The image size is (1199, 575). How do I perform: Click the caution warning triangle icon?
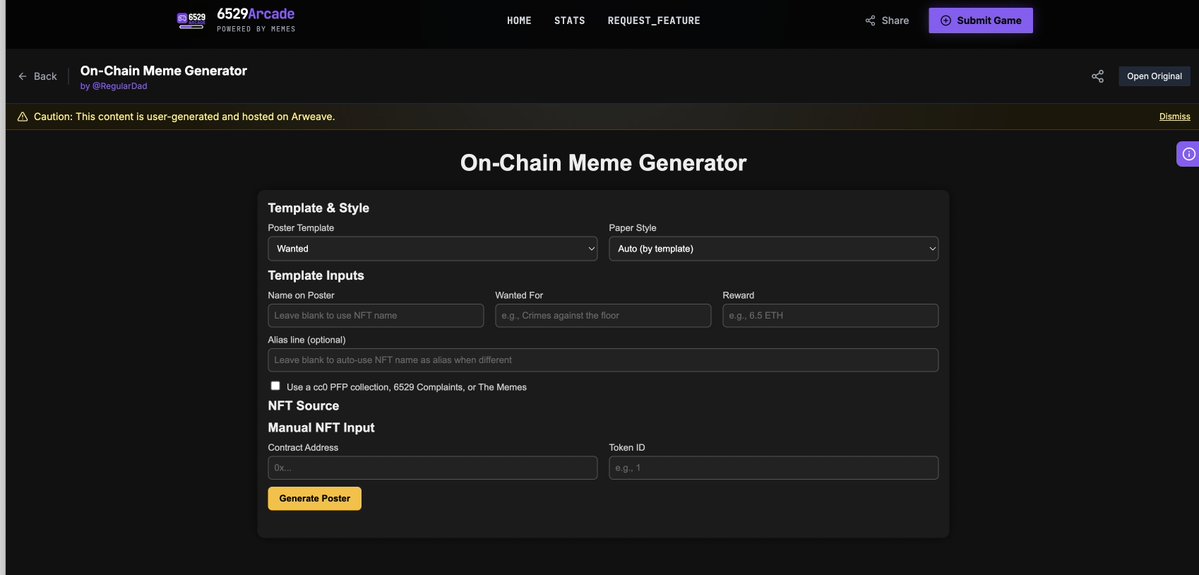[22, 116]
